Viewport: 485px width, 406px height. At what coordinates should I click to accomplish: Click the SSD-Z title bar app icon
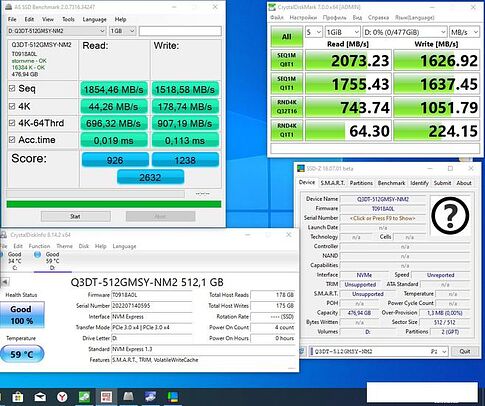(x=301, y=168)
